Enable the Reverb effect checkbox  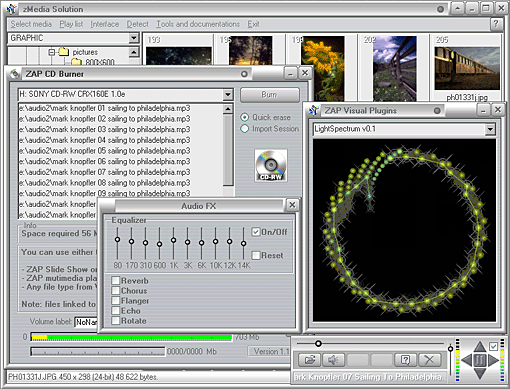[115, 280]
